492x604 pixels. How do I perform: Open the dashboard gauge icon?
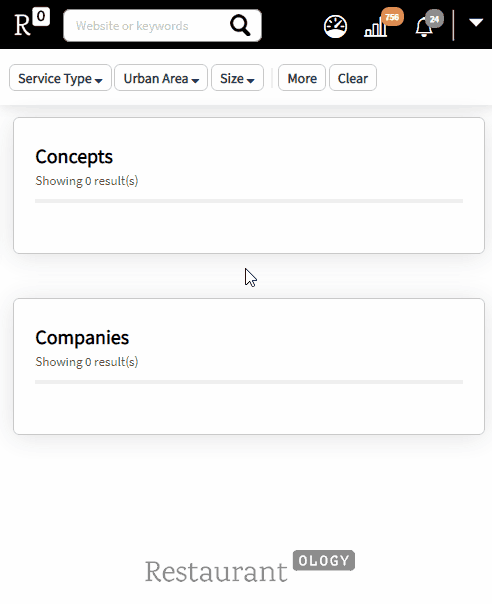click(336, 27)
